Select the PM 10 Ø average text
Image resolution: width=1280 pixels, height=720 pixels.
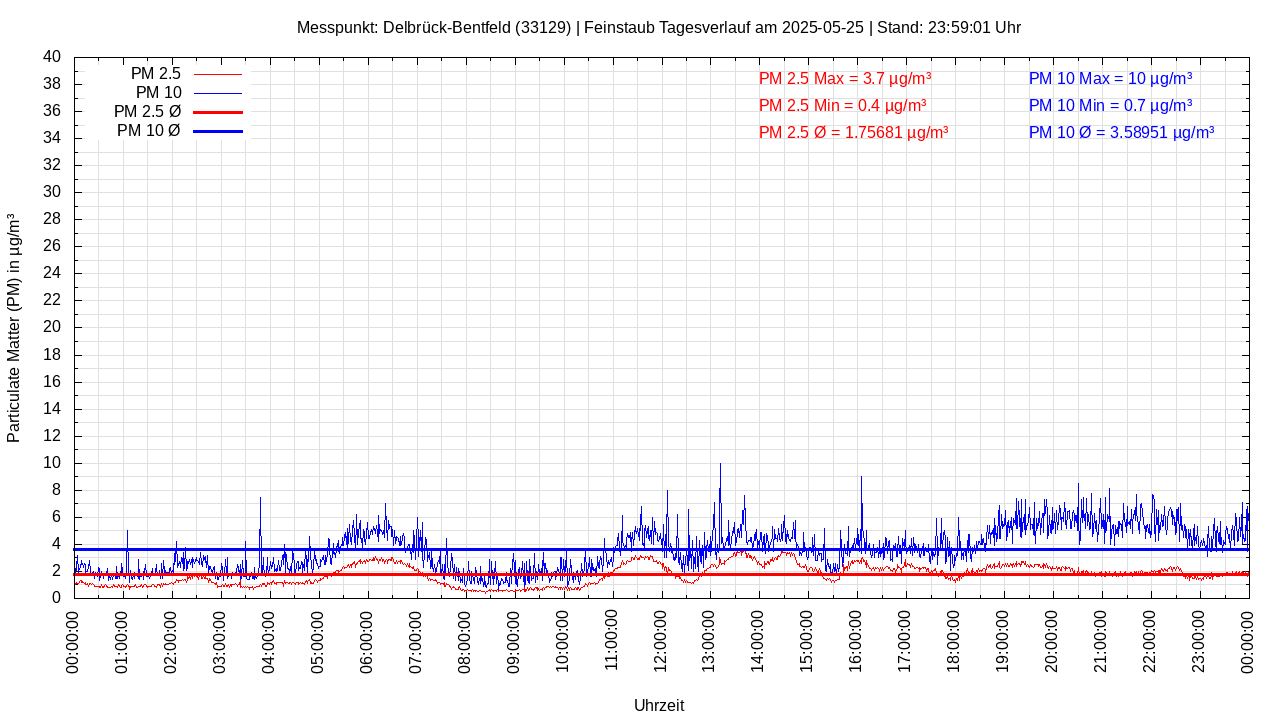click(1121, 132)
